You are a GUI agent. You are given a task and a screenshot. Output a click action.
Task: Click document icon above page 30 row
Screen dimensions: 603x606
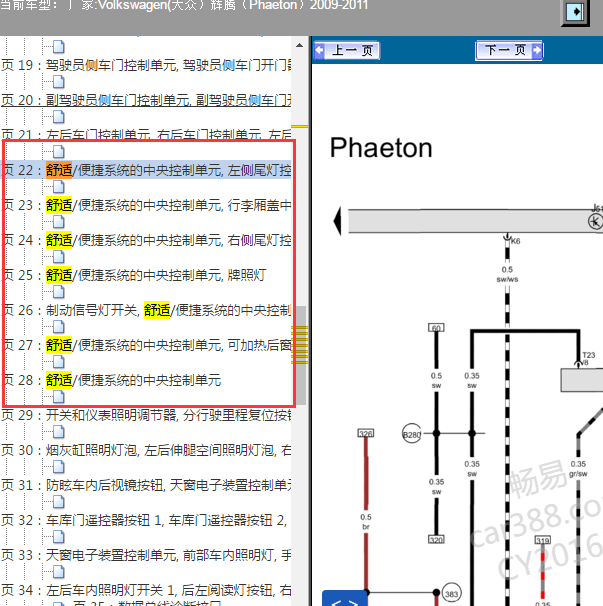pyautogui.click(x=58, y=432)
